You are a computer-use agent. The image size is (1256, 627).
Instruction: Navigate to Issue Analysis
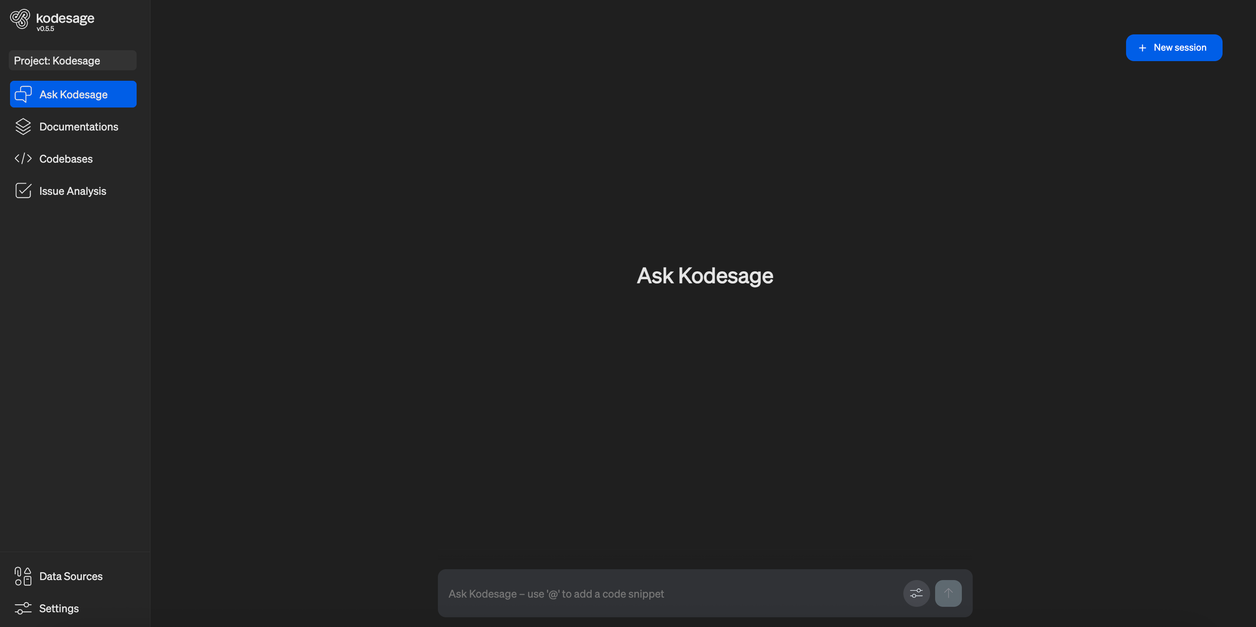click(x=73, y=190)
